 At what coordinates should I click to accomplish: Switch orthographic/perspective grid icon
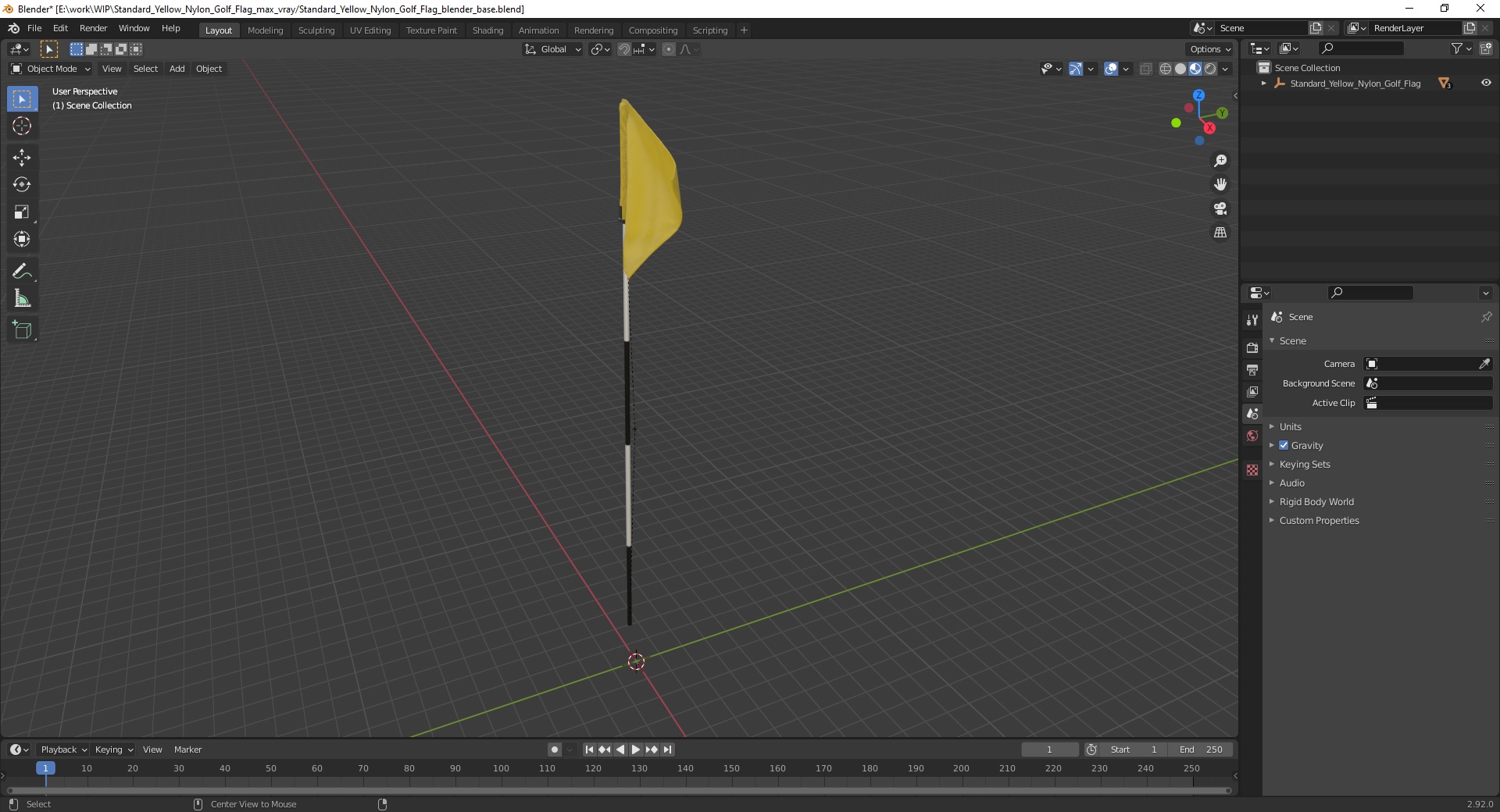click(x=1220, y=233)
